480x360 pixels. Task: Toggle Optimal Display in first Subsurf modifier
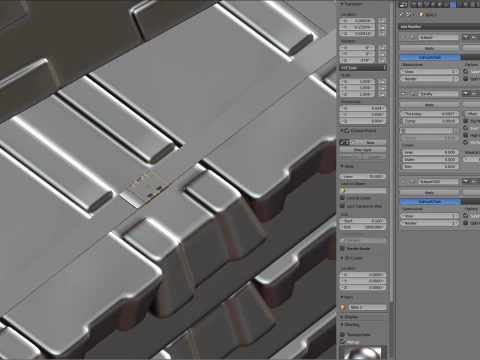(x=466, y=79)
